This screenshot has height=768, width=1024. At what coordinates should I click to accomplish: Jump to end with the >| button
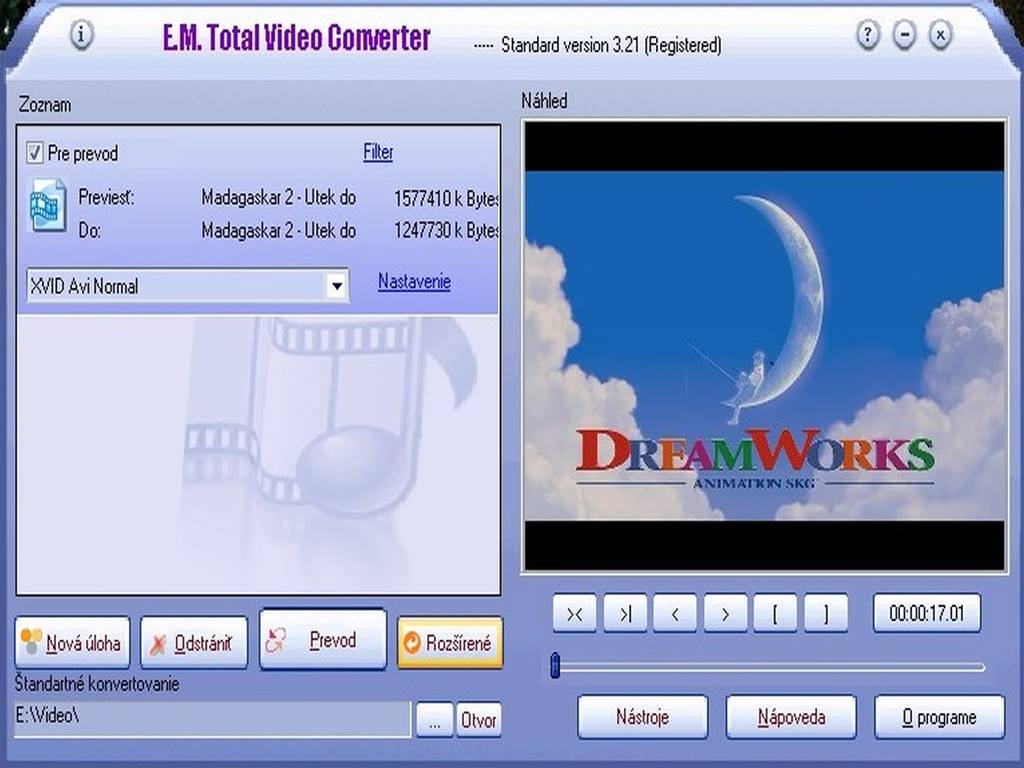625,614
